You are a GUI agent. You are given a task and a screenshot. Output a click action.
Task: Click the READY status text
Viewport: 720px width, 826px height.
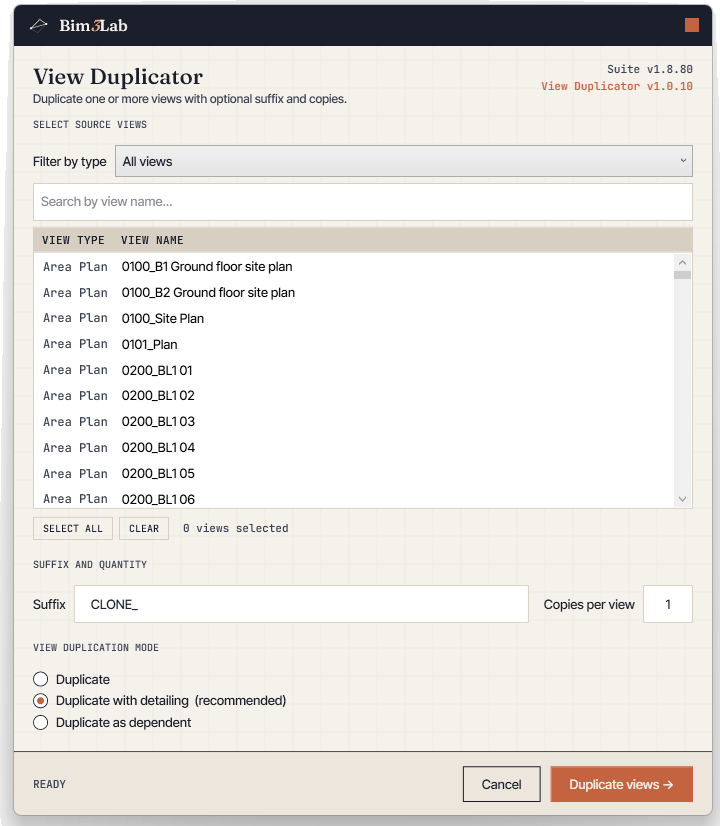coord(50,784)
